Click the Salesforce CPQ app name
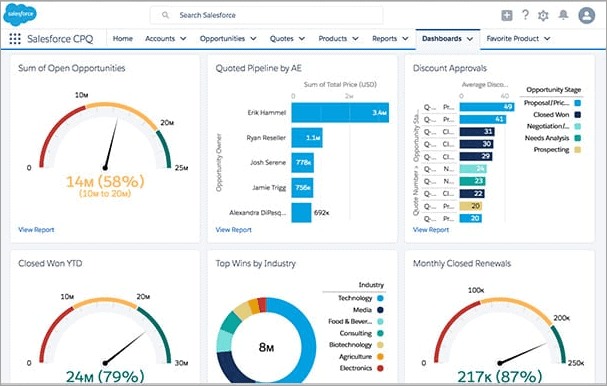 tap(60, 39)
